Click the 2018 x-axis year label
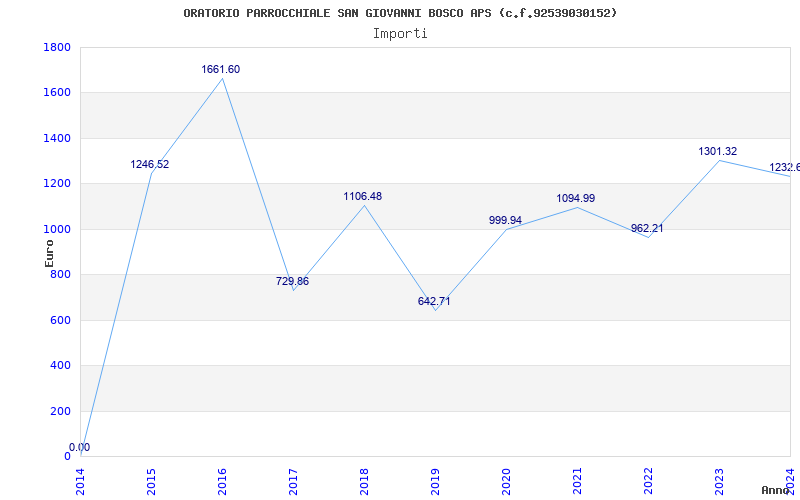 pos(364,482)
